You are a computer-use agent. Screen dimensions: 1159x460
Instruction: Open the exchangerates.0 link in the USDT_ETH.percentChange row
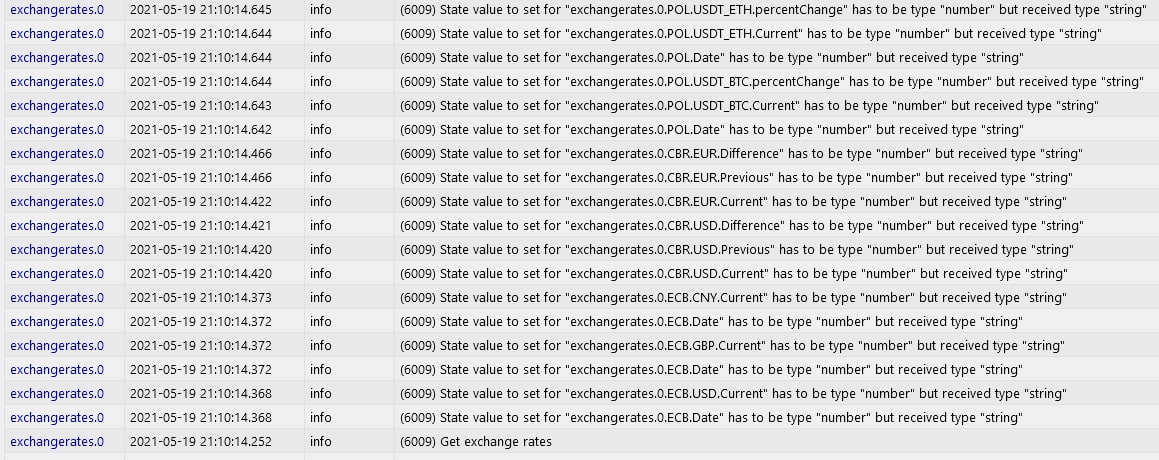[x=57, y=10]
